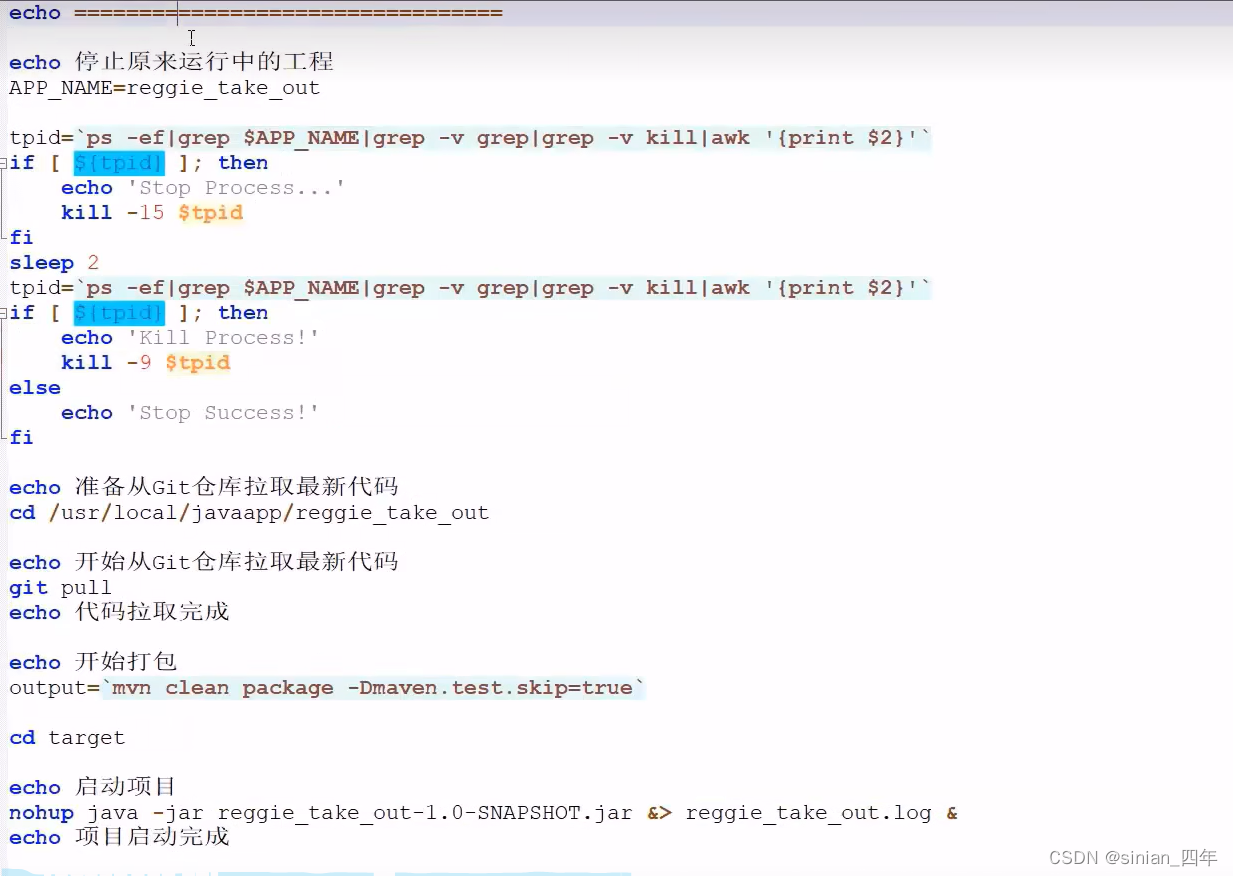Click the 'kill -9' command

pos(107,363)
